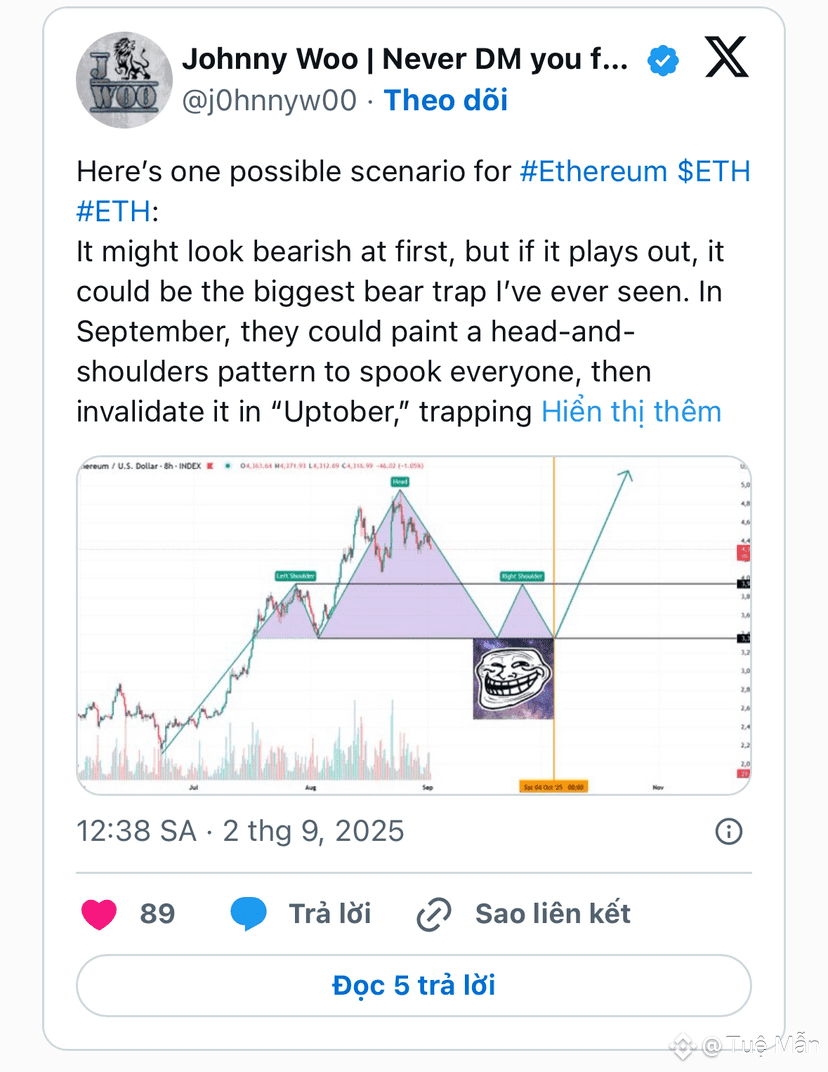Click the Binance Square watermark logo
Viewport: 828px width, 1072px height.
(681, 1045)
